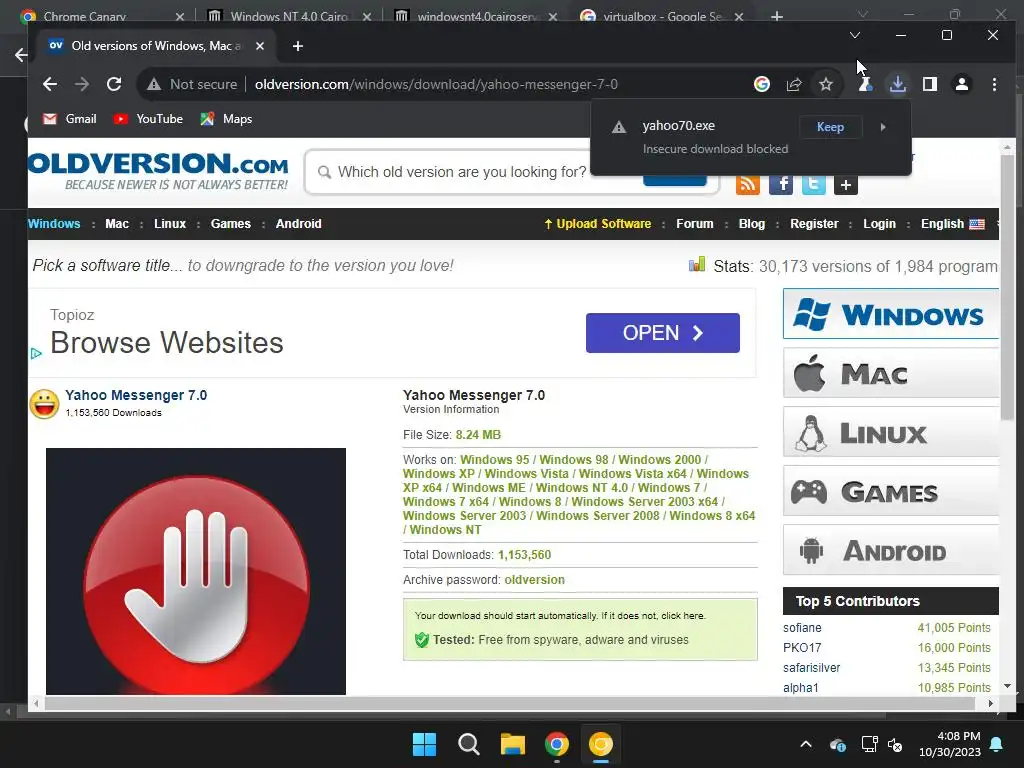Open File Explorer from taskbar
Image resolution: width=1024 pixels, height=768 pixels.
pos(513,744)
